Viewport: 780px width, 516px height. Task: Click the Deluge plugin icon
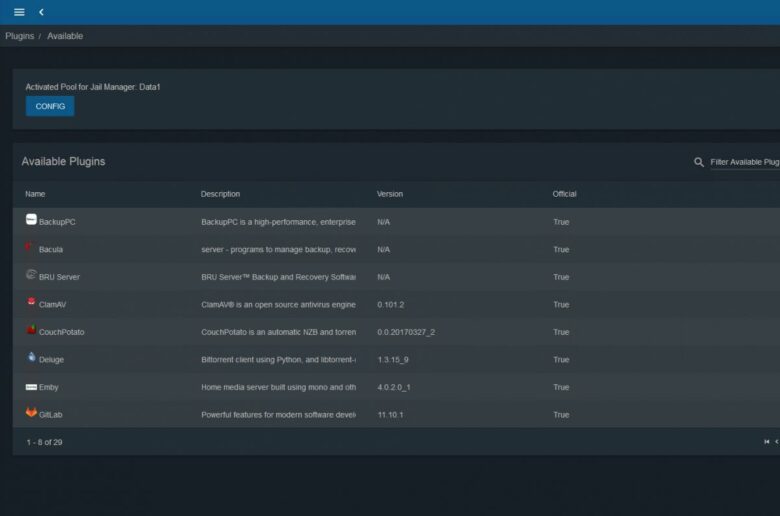[x=31, y=357]
